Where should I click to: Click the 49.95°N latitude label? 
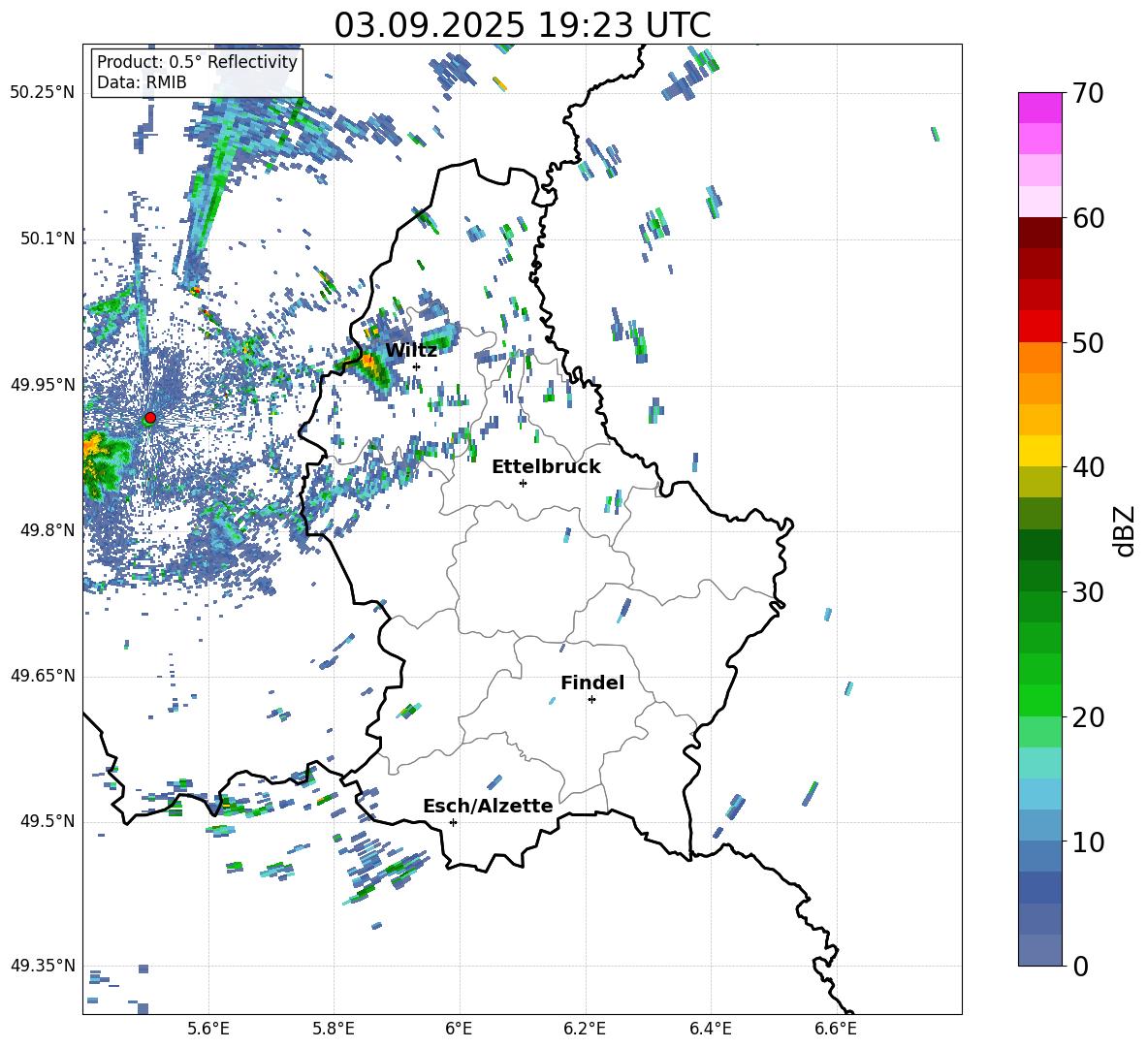pos(43,385)
